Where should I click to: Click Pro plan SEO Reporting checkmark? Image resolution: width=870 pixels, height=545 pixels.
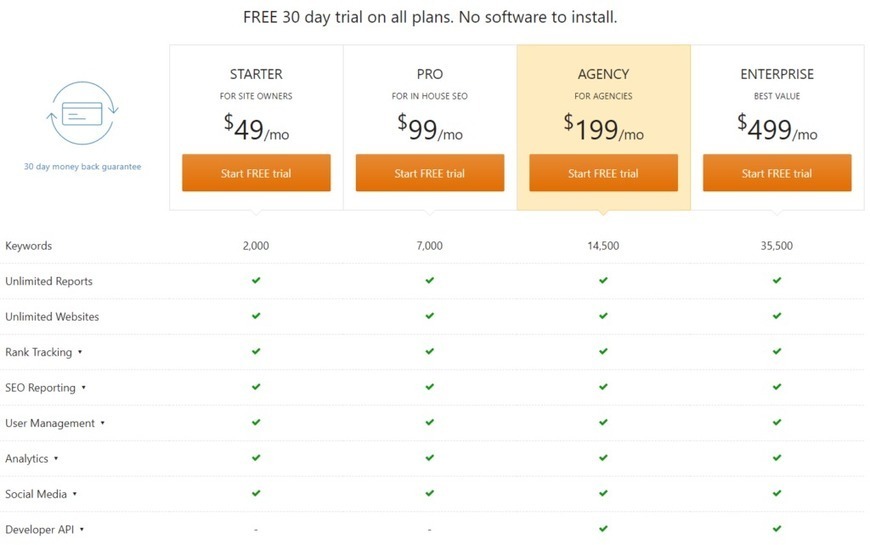click(x=429, y=387)
